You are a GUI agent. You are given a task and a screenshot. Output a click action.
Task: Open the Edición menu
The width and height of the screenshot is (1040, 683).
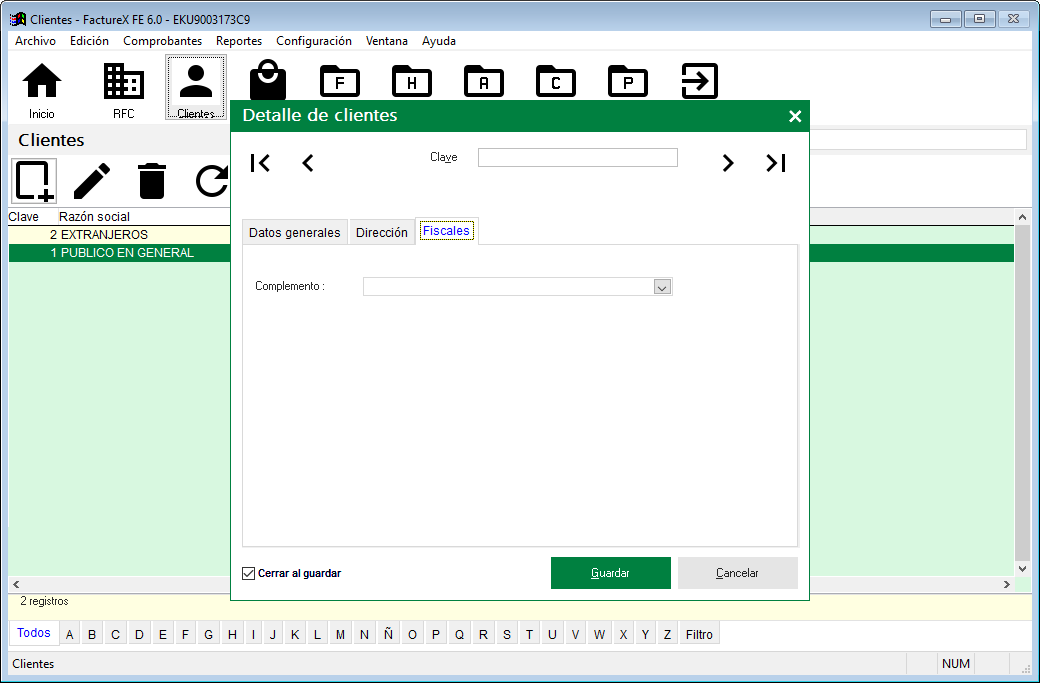[x=89, y=41]
